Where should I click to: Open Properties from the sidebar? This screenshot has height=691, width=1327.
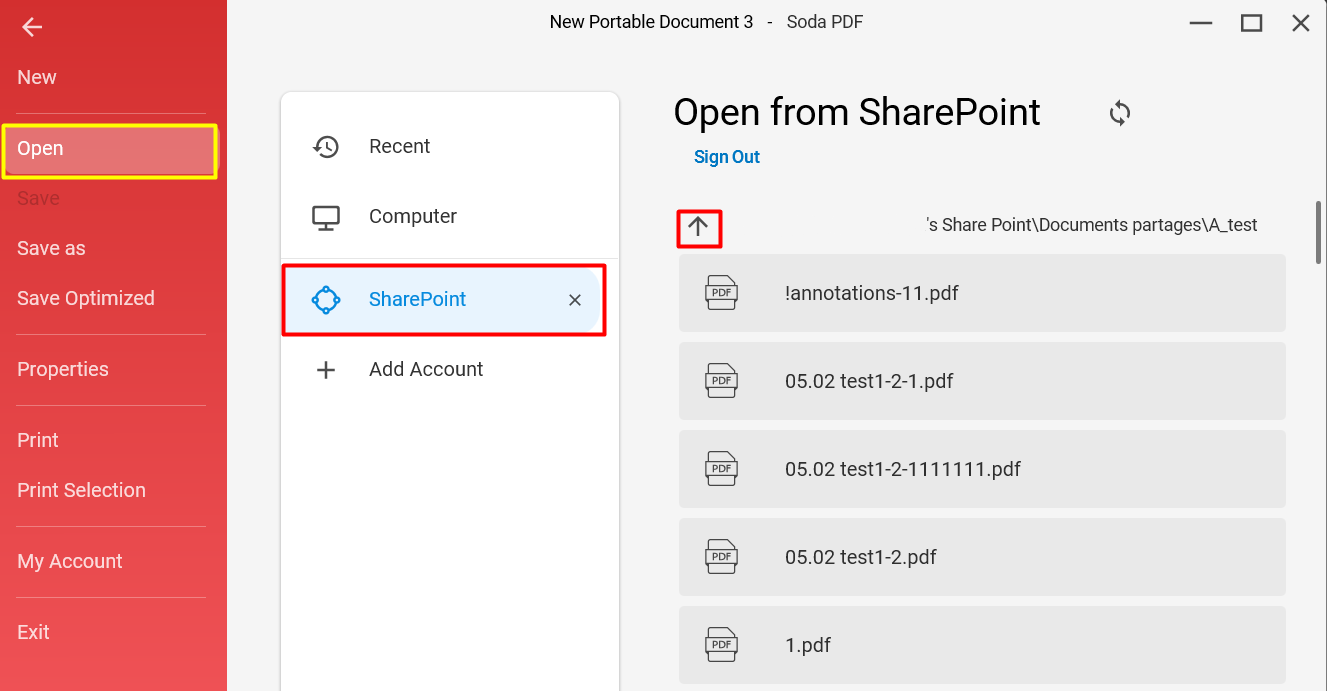tap(63, 369)
